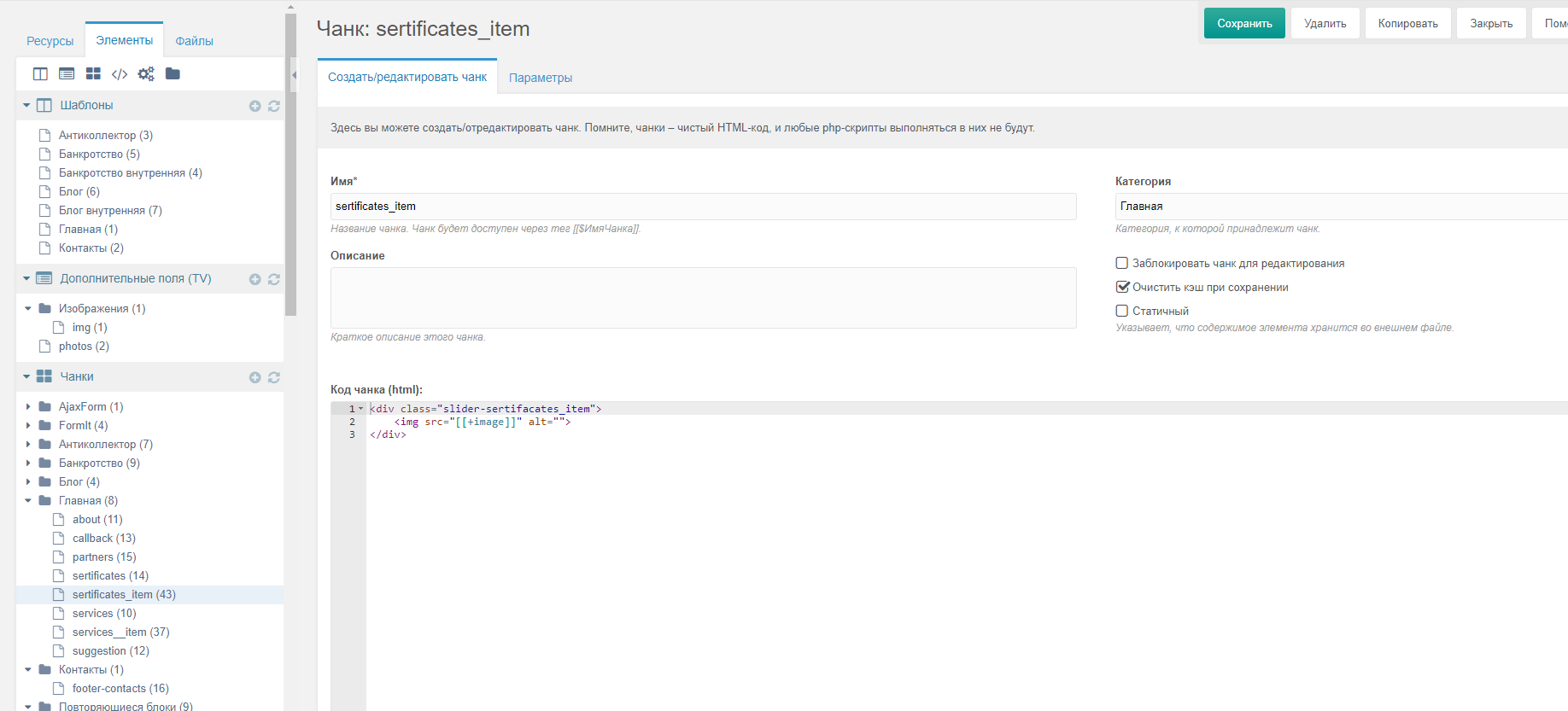Switch to the Ресурсы tab

coord(50,41)
